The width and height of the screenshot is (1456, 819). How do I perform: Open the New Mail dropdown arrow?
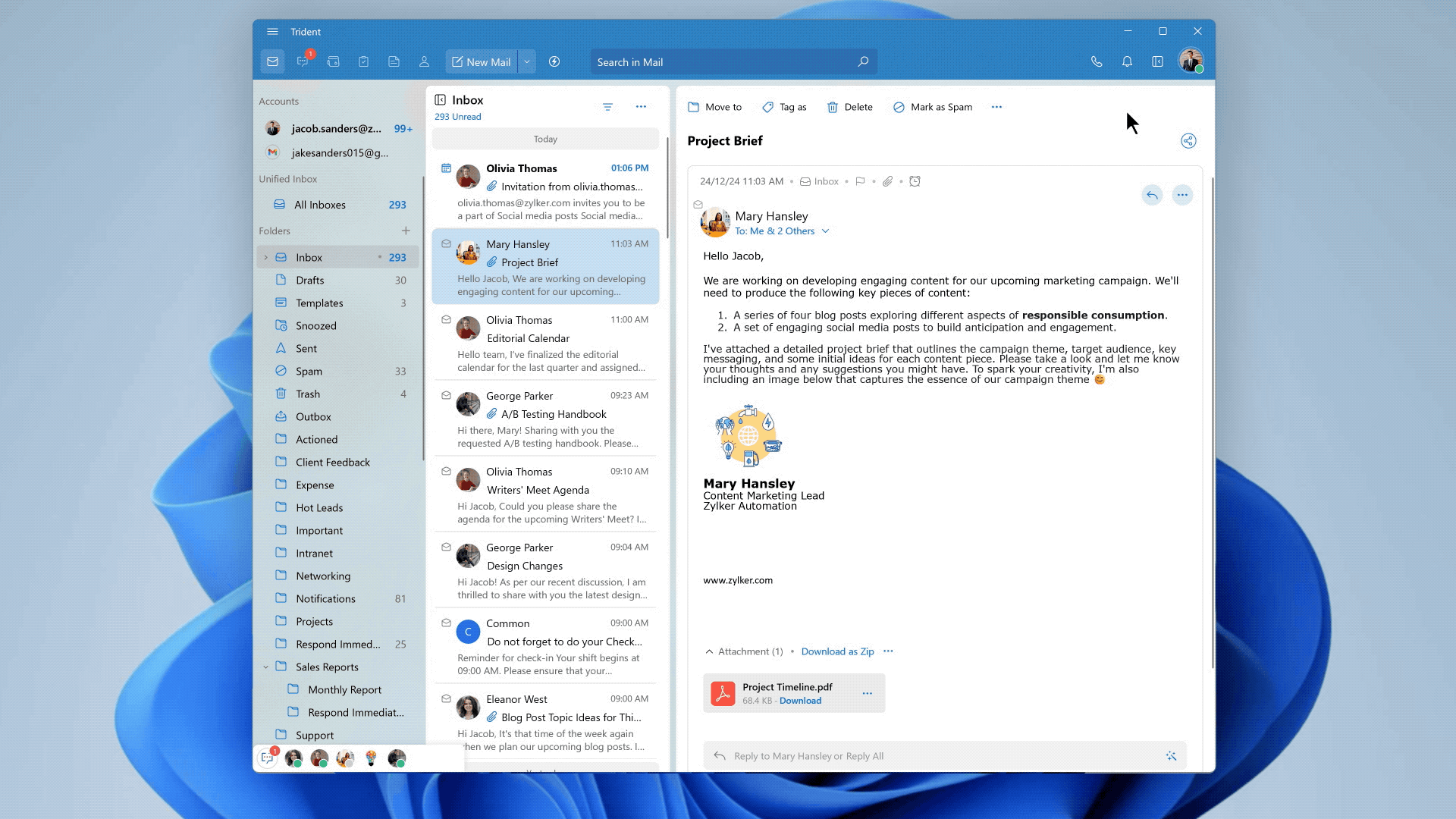(527, 62)
